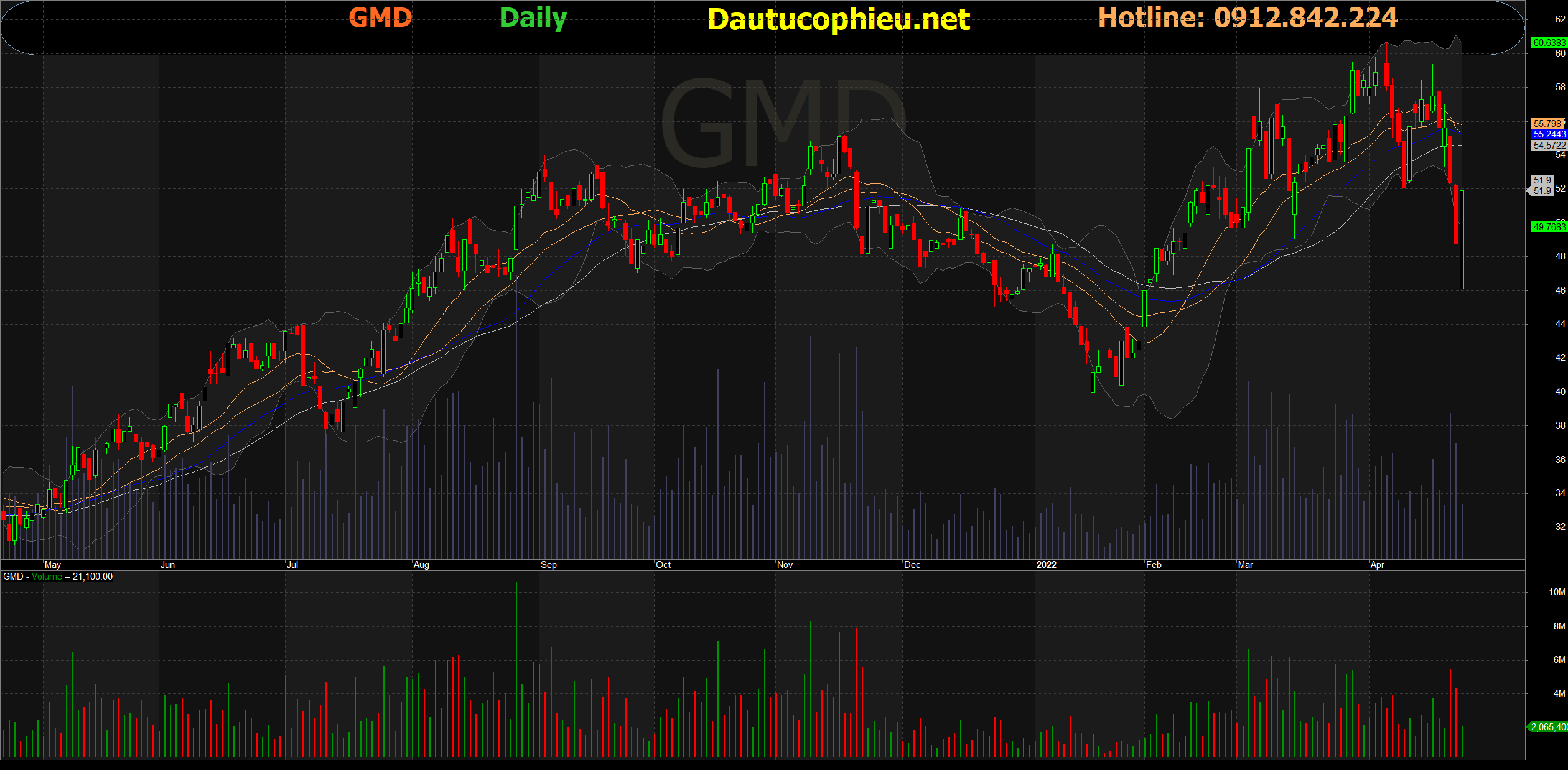The height and width of the screenshot is (770, 1568).
Task: Open the Dautucophieu.net header text
Action: click(x=839, y=19)
